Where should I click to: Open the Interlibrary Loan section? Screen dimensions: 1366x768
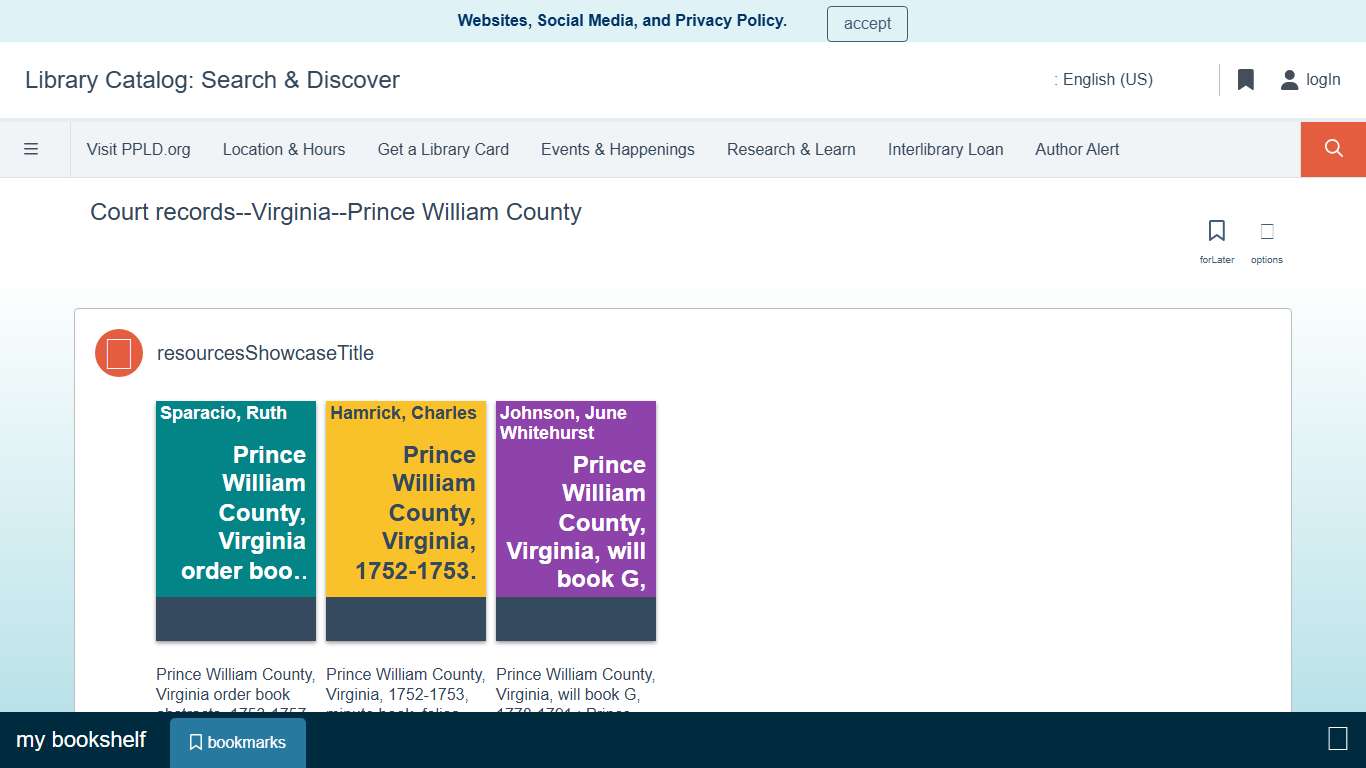click(x=945, y=149)
